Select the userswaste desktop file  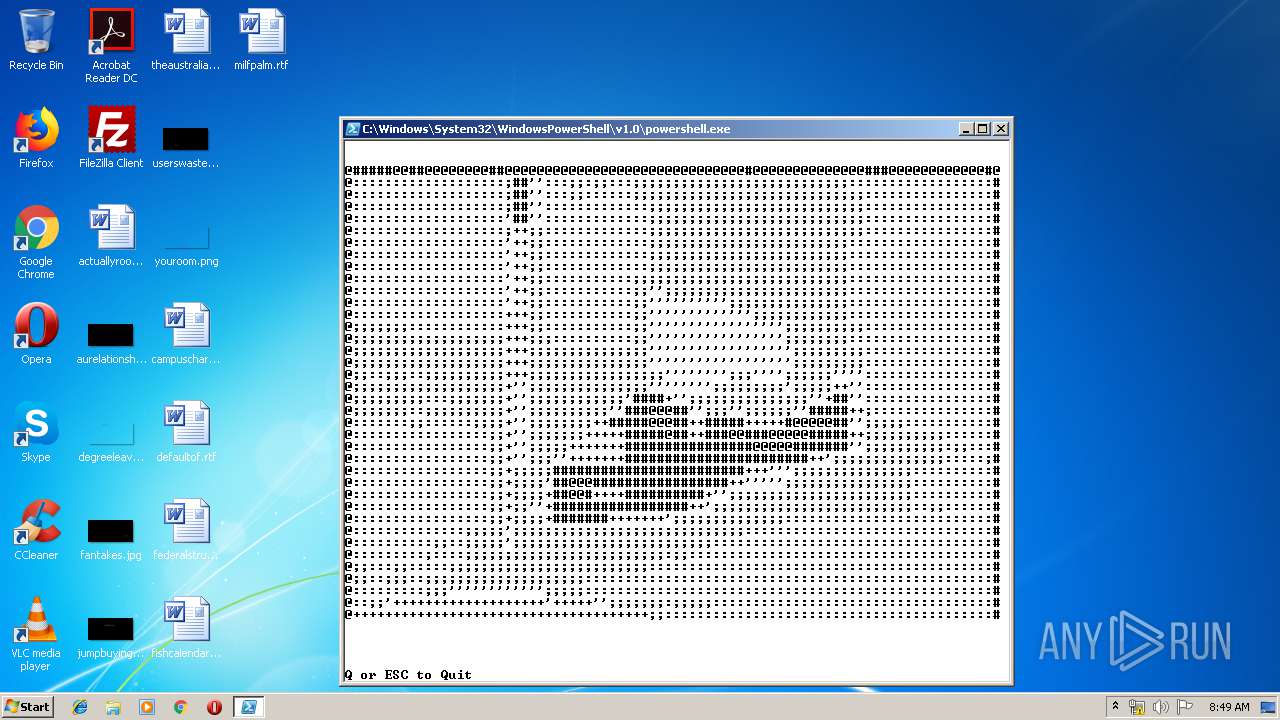(186, 146)
